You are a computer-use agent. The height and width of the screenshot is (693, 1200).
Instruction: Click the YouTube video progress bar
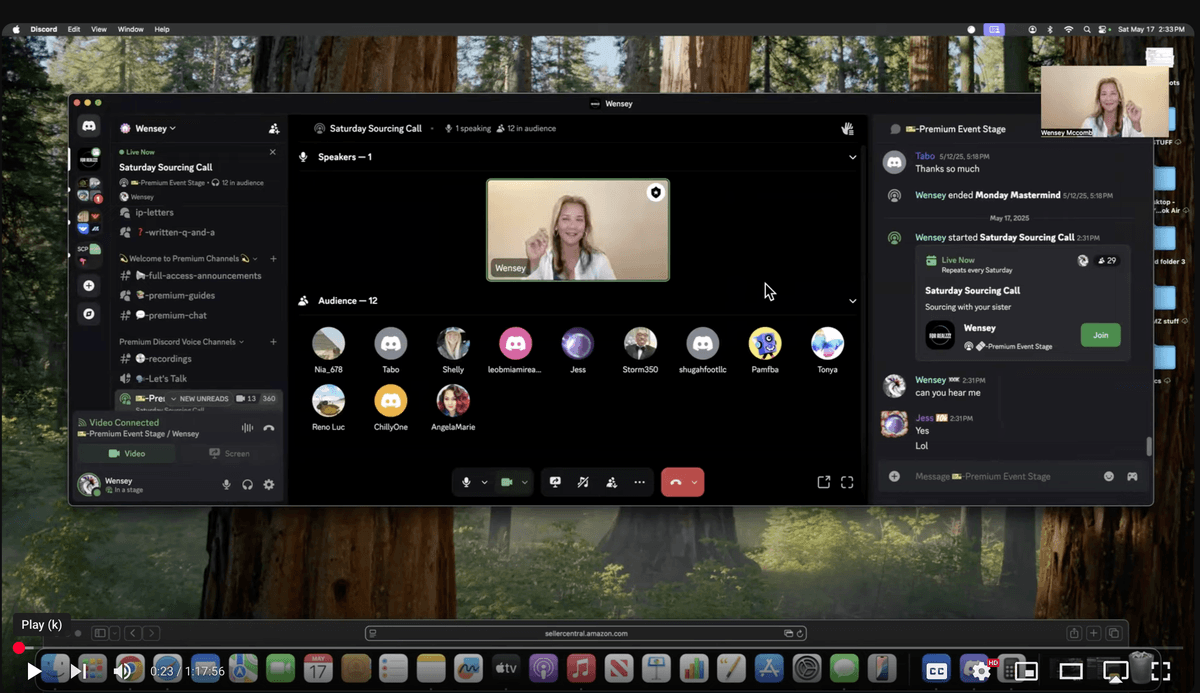[x=600, y=648]
